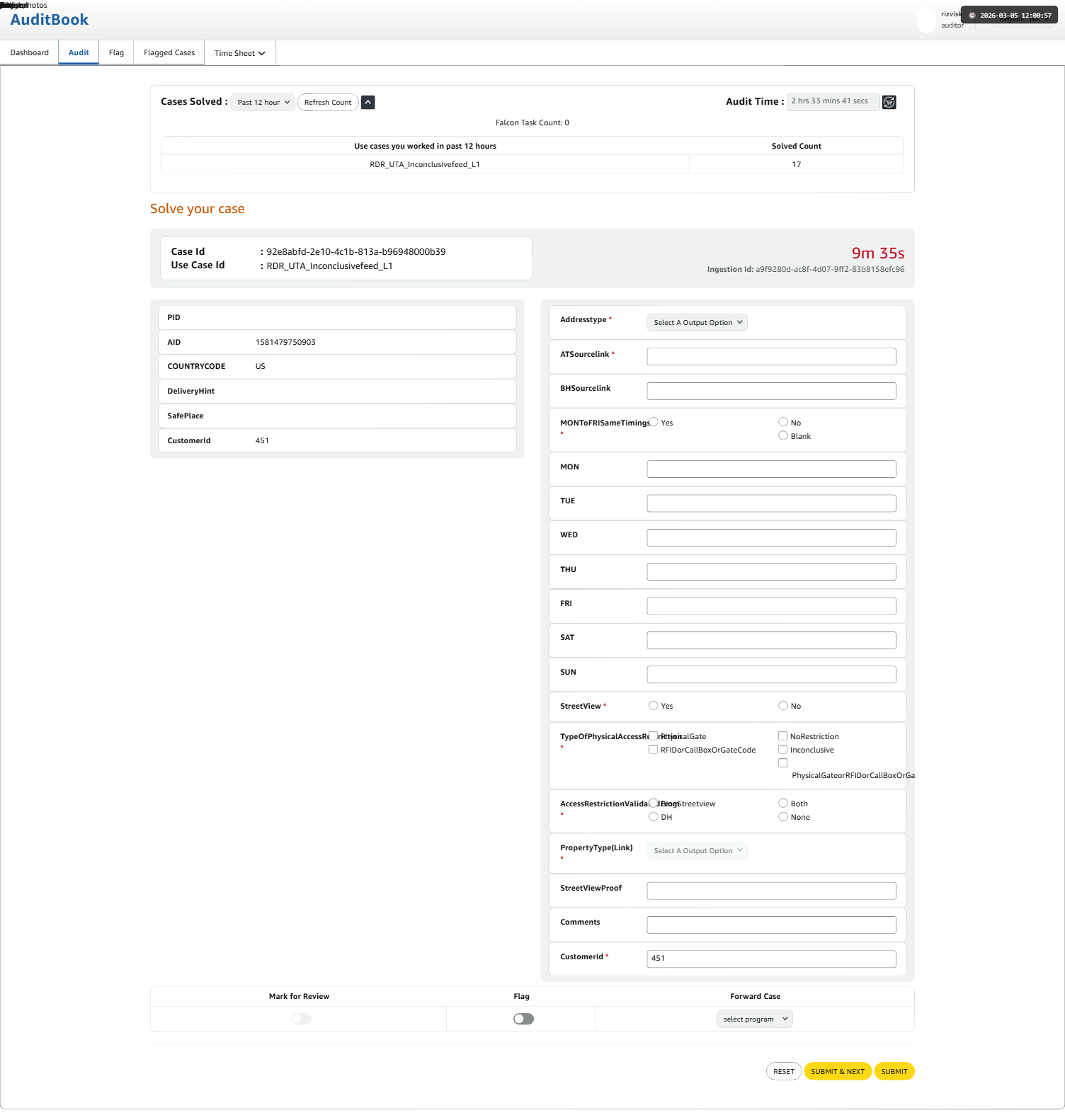Image resolution: width=1065 pixels, height=1120 pixels.
Task: Select Both for AccessRestrictionValidation
Action: click(x=783, y=804)
